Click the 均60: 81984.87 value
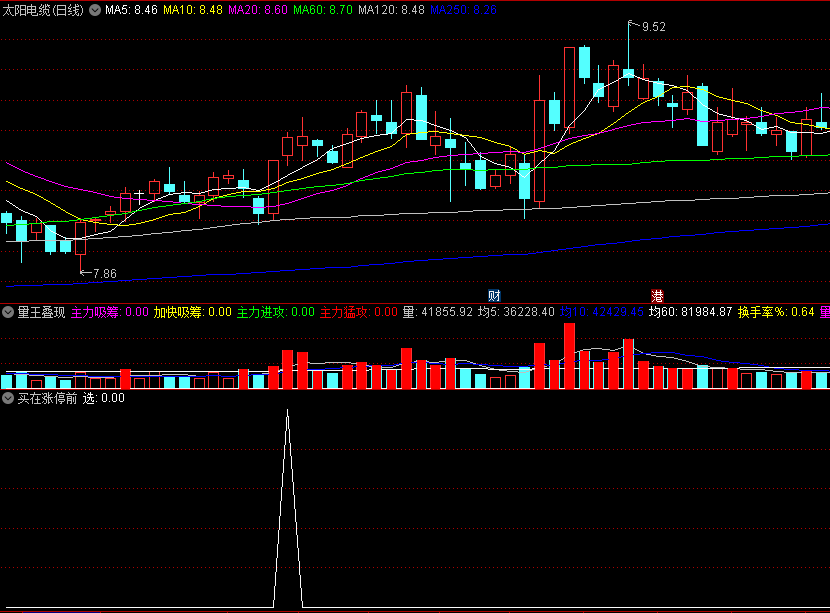Image resolution: width=830 pixels, height=613 pixels. (x=691, y=312)
